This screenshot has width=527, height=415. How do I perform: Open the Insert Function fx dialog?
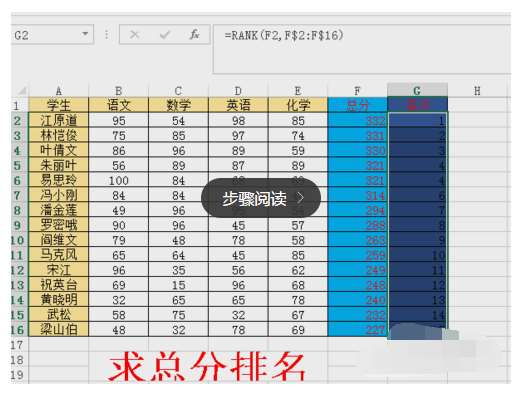coord(194,34)
